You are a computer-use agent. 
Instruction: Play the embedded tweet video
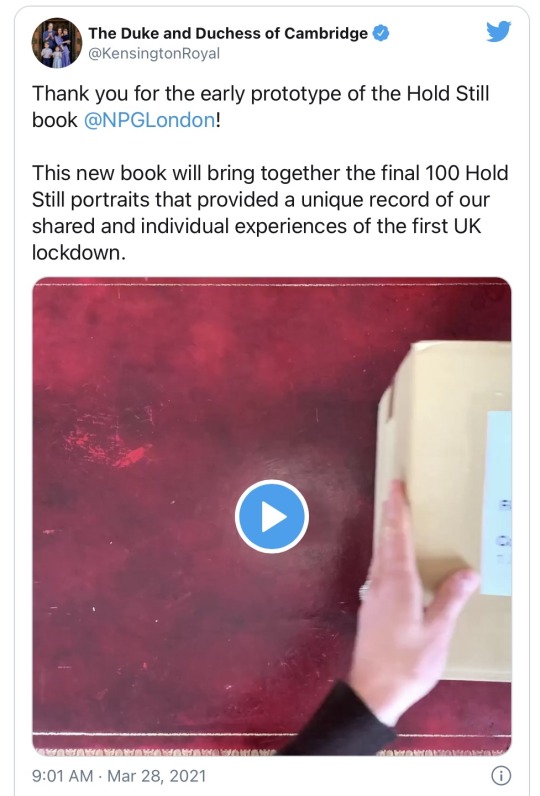(x=272, y=516)
